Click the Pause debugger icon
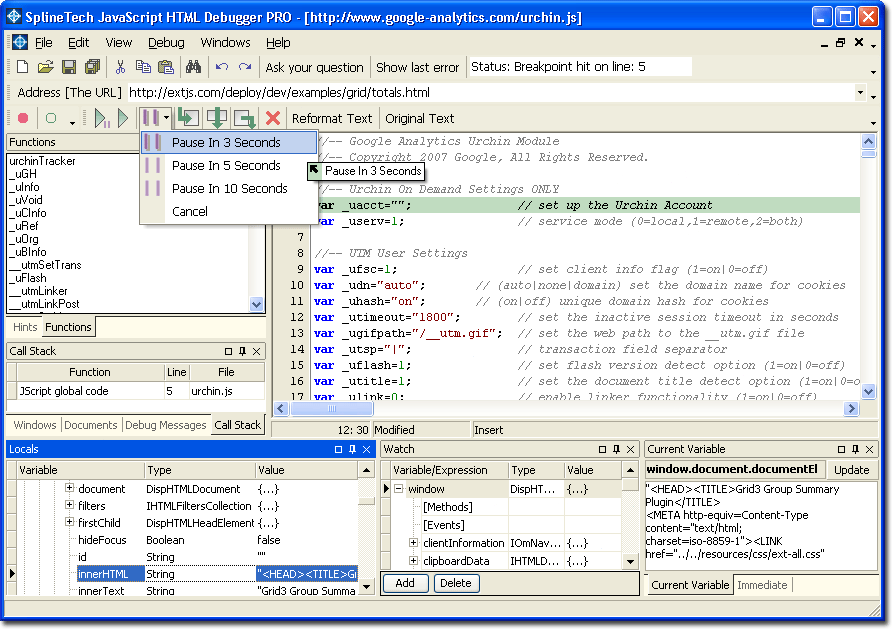Image resolution: width=895 pixels, height=631 pixels. coord(151,118)
